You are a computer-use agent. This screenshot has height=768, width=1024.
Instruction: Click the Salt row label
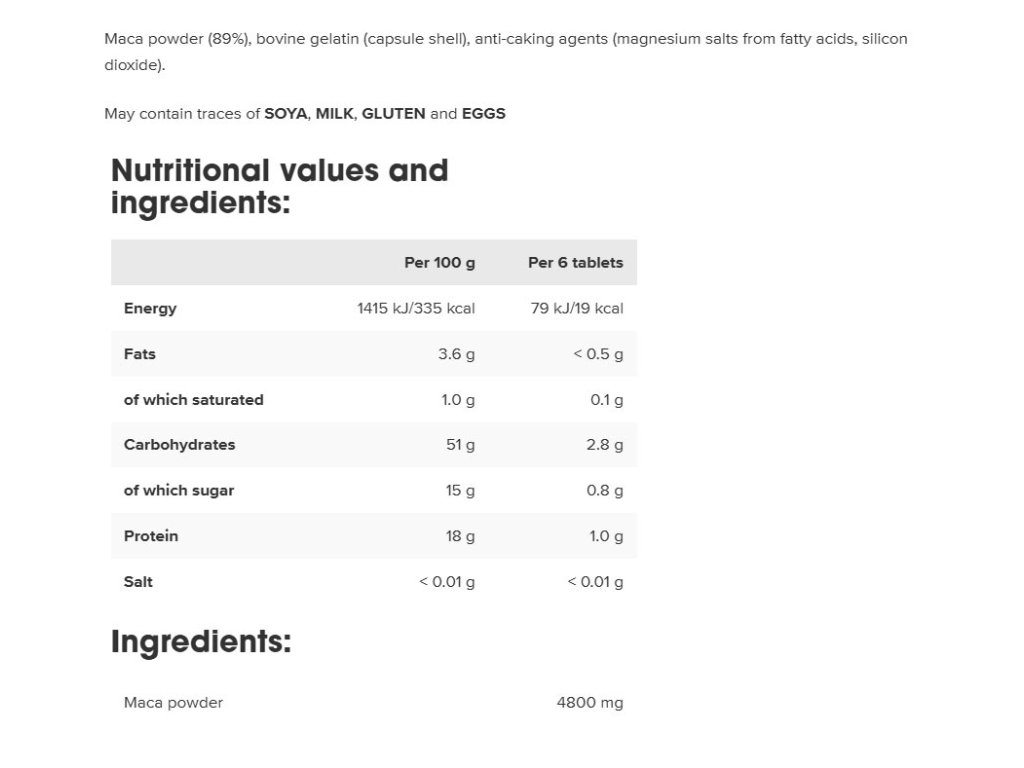(x=138, y=582)
